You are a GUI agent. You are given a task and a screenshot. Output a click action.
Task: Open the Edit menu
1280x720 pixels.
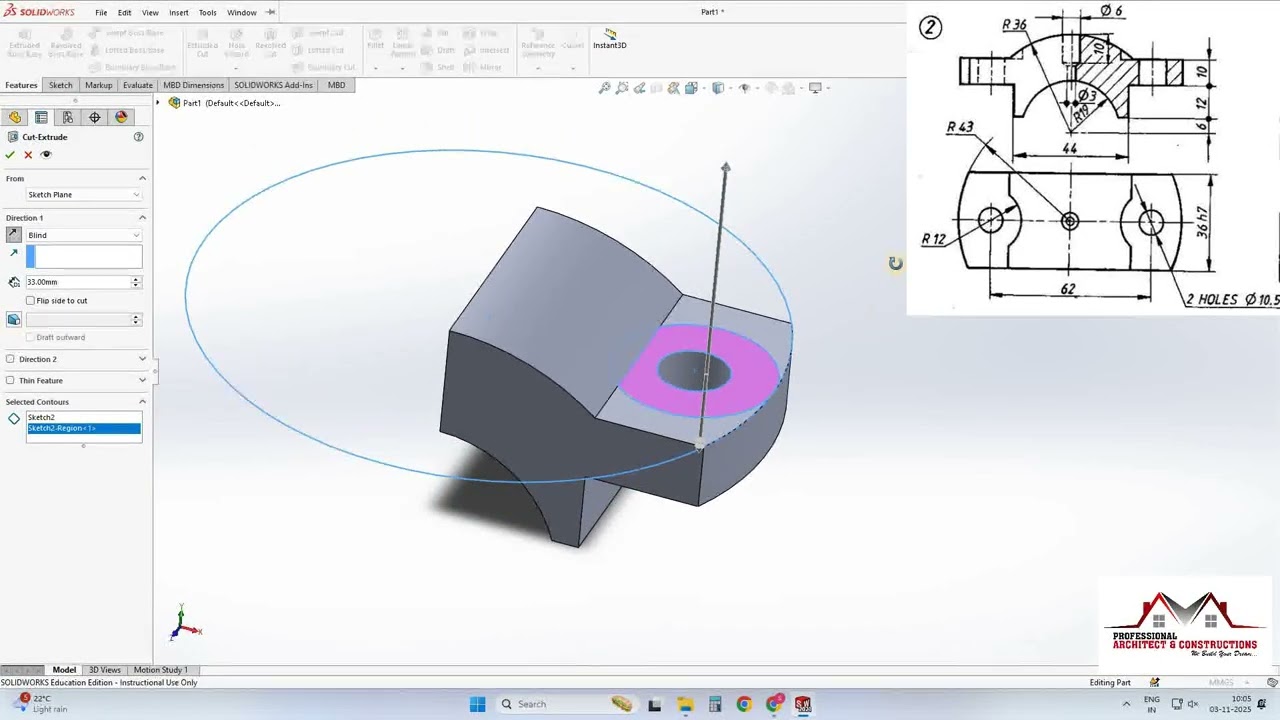click(x=124, y=13)
